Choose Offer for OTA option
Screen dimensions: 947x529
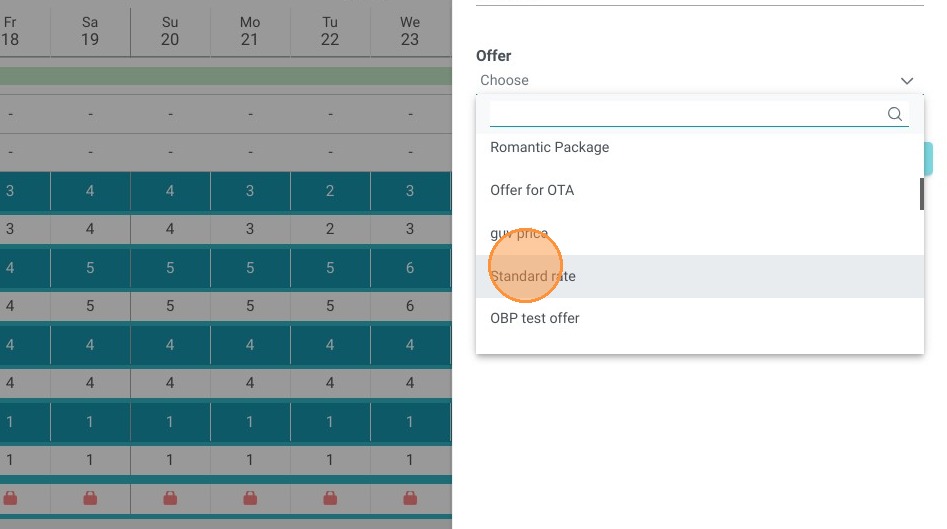coord(699,190)
